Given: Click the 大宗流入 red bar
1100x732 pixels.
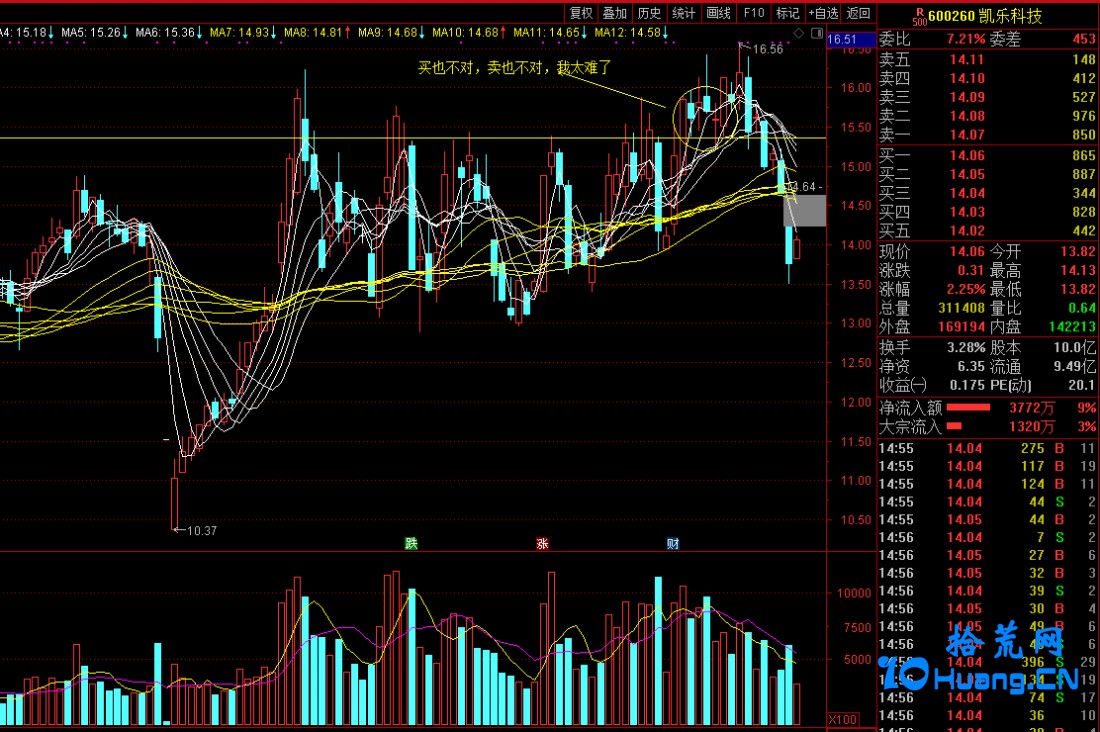Looking at the screenshot, I should (954, 426).
